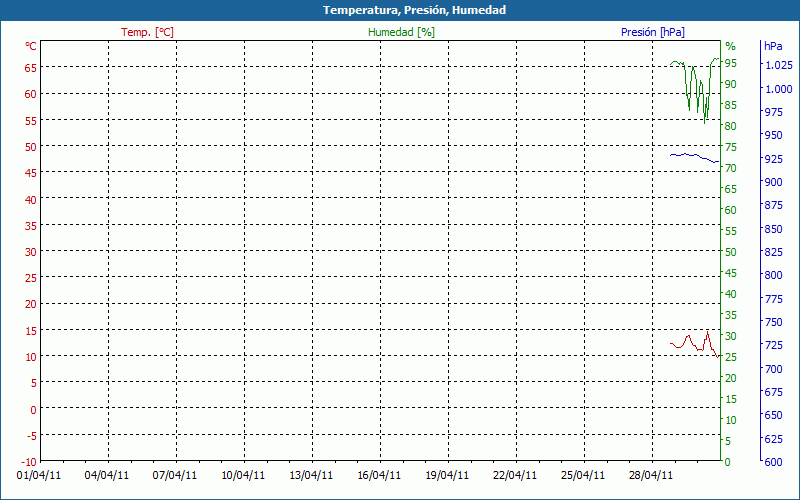
Task: Click the 10/04/11 date label
Action: point(243,476)
